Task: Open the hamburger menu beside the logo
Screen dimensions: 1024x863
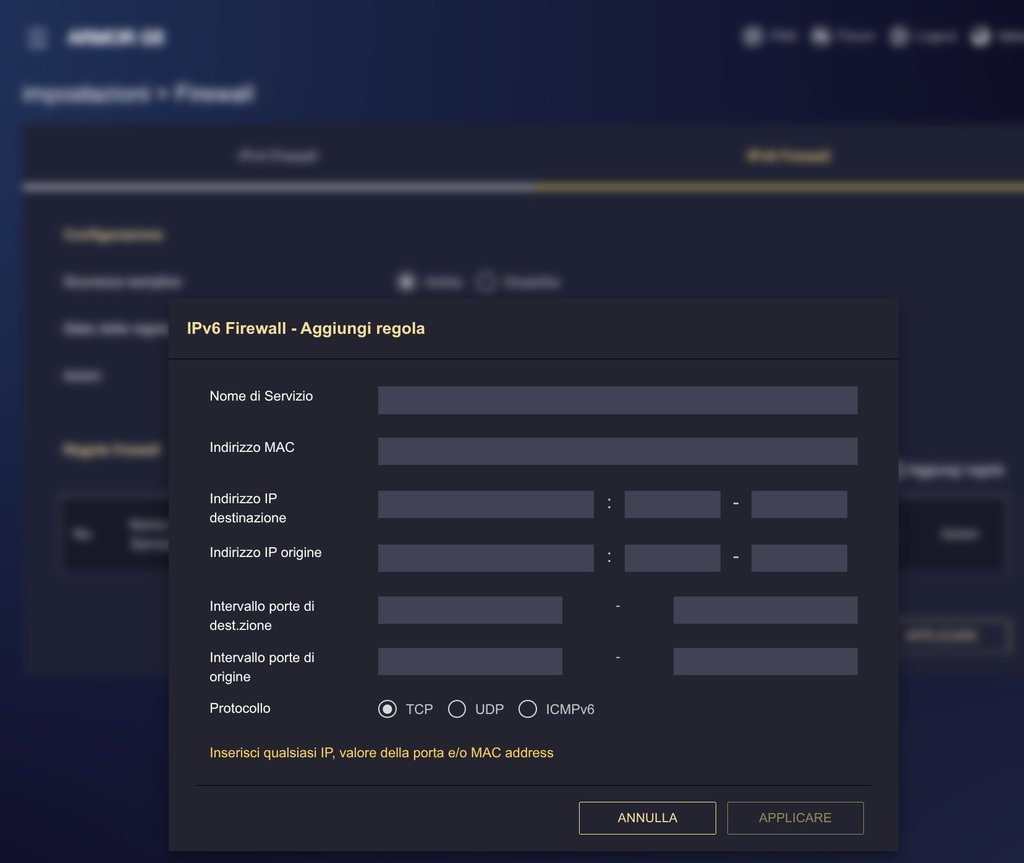Action: tap(38, 39)
